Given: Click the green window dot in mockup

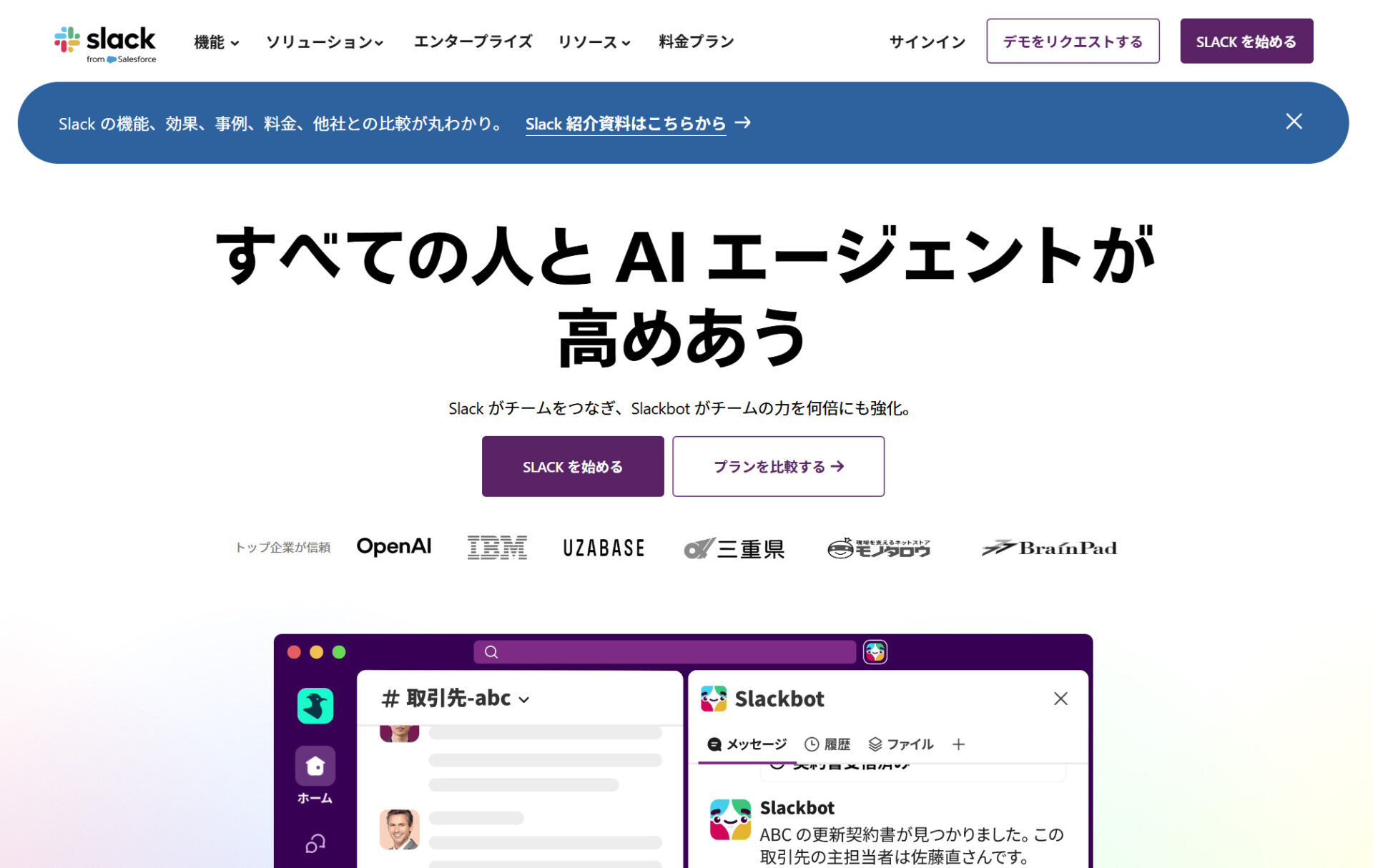Looking at the screenshot, I should pyautogui.click(x=340, y=652).
